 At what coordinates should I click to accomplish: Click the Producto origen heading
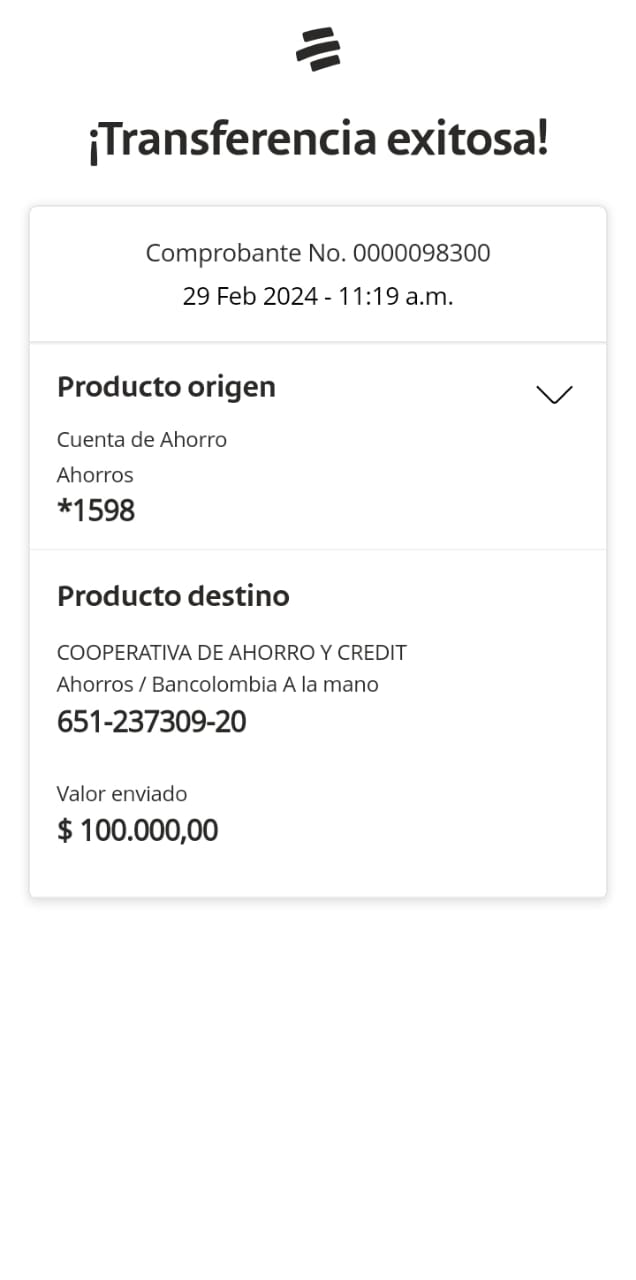[x=166, y=387]
